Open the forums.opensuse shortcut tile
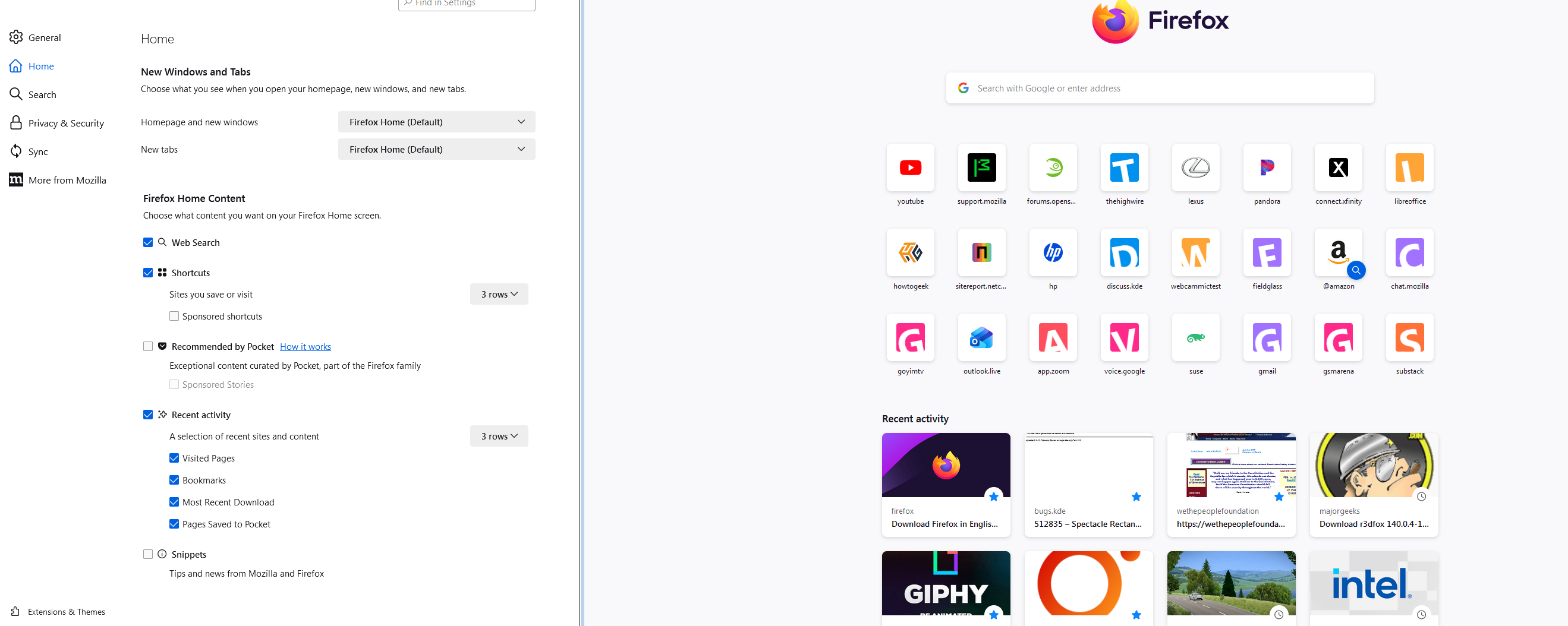Image resolution: width=1568 pixels, height=626 pixels. click(1053, 167)
